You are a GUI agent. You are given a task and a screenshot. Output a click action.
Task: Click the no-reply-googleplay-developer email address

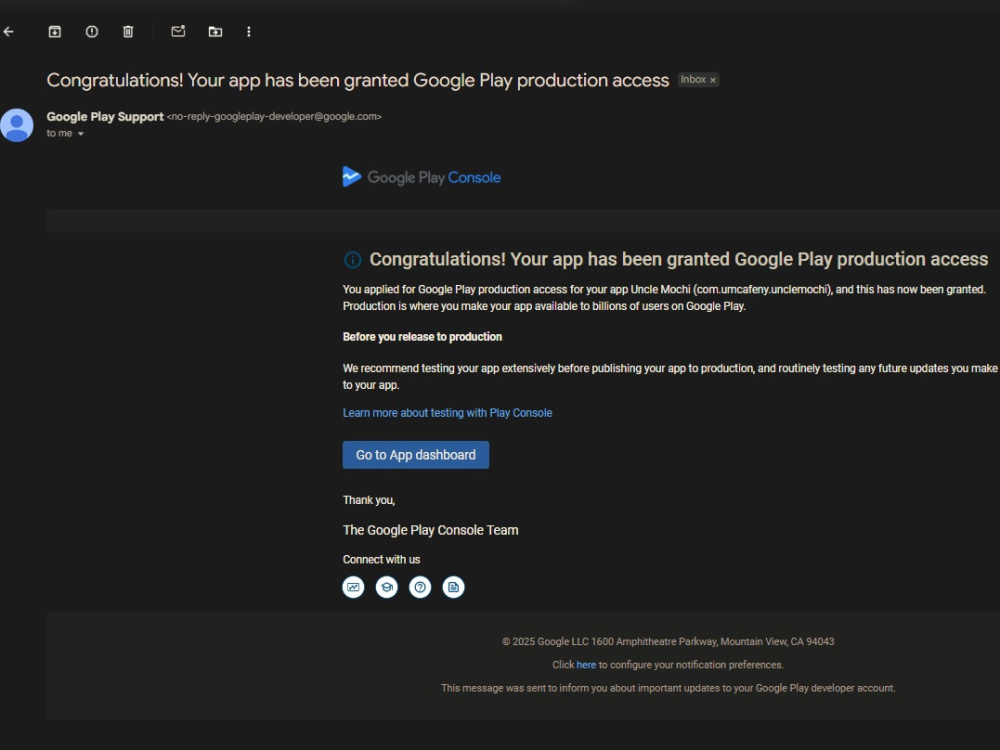pyautogui.click(x=274, y=117)
